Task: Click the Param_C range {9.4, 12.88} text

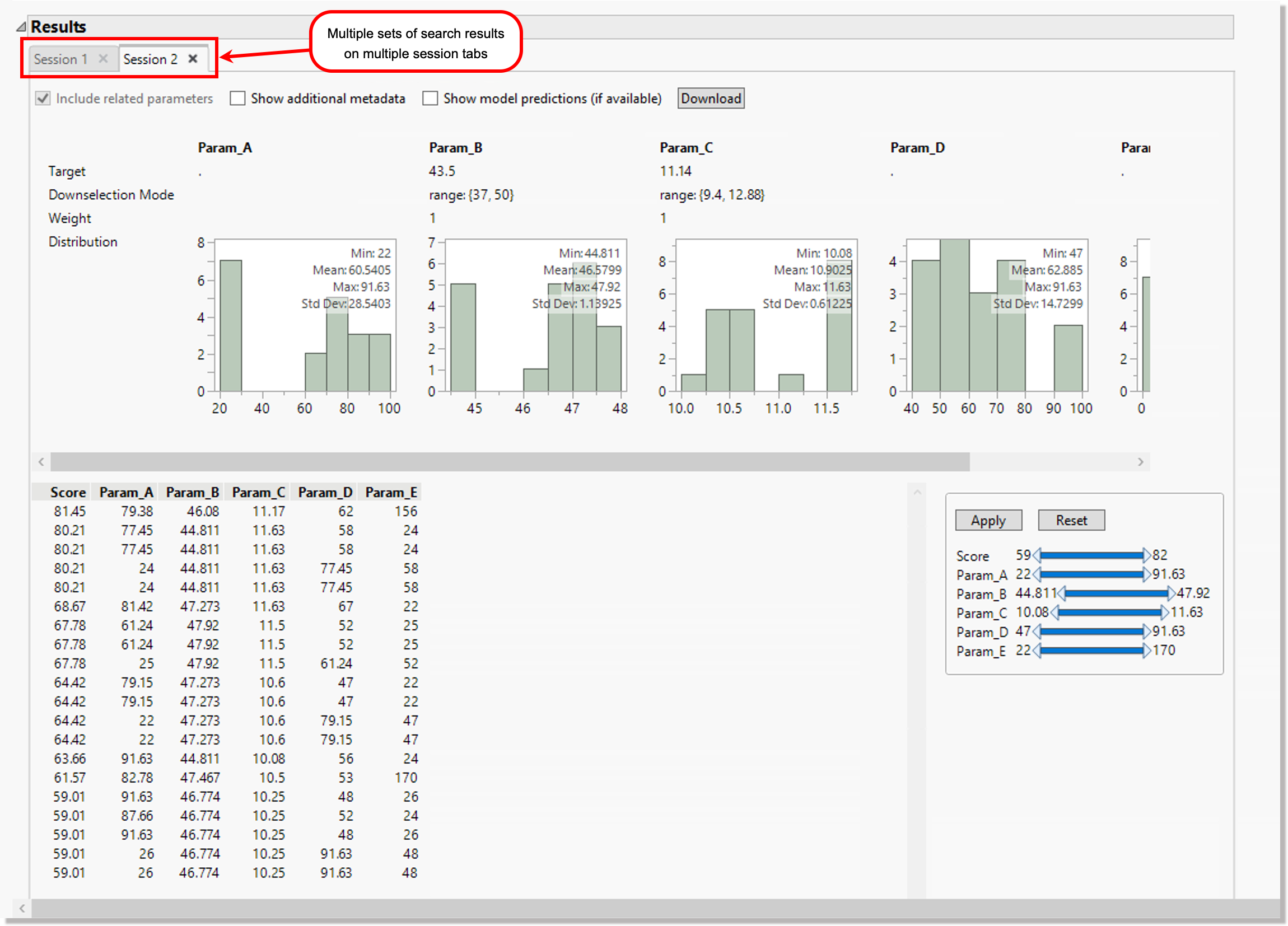Action: click(x=712, y=195)
